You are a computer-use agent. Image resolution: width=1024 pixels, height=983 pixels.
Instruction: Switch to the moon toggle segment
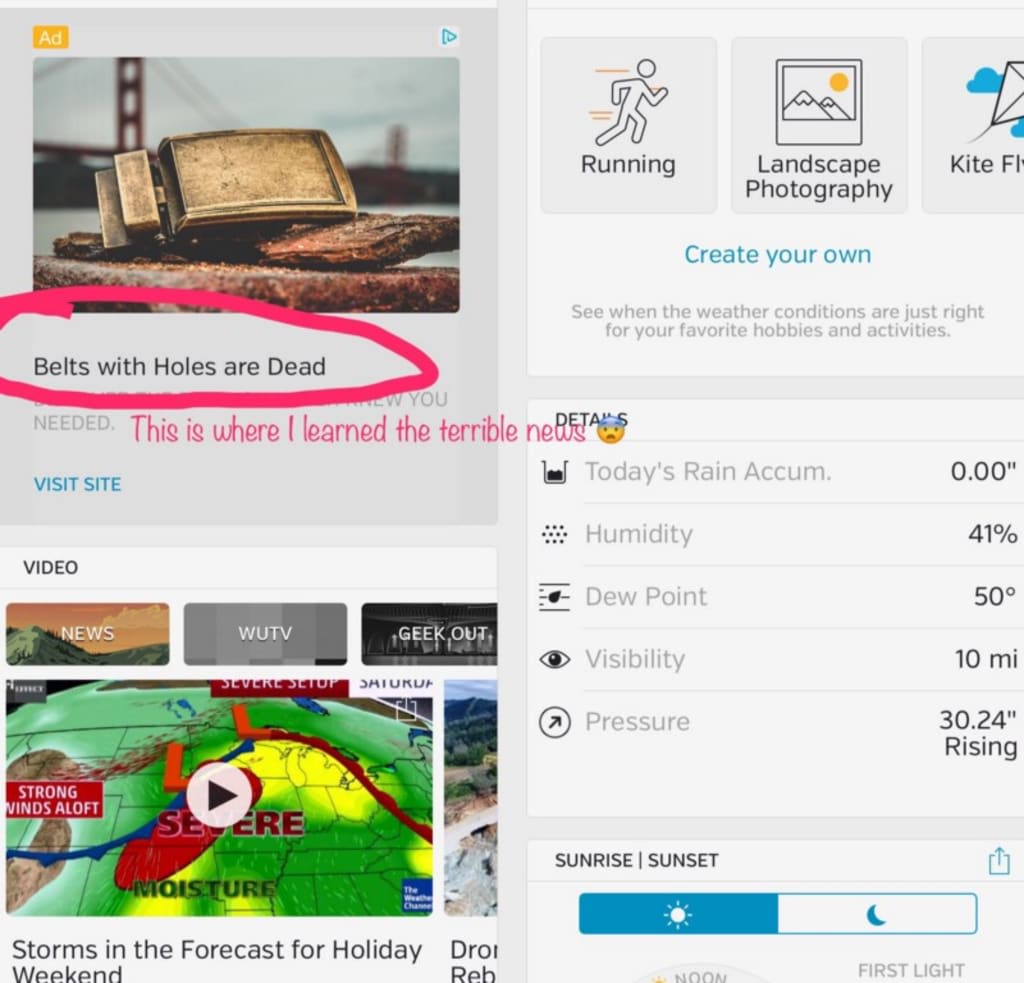point(877,914)
